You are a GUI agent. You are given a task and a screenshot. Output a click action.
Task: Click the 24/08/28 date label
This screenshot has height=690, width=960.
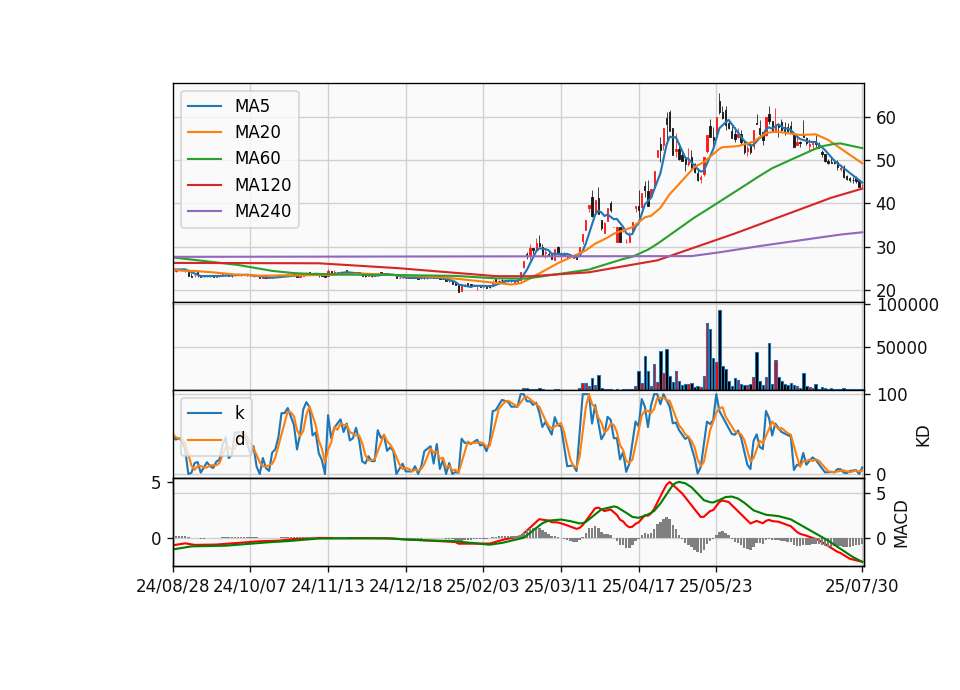point(173,586)
